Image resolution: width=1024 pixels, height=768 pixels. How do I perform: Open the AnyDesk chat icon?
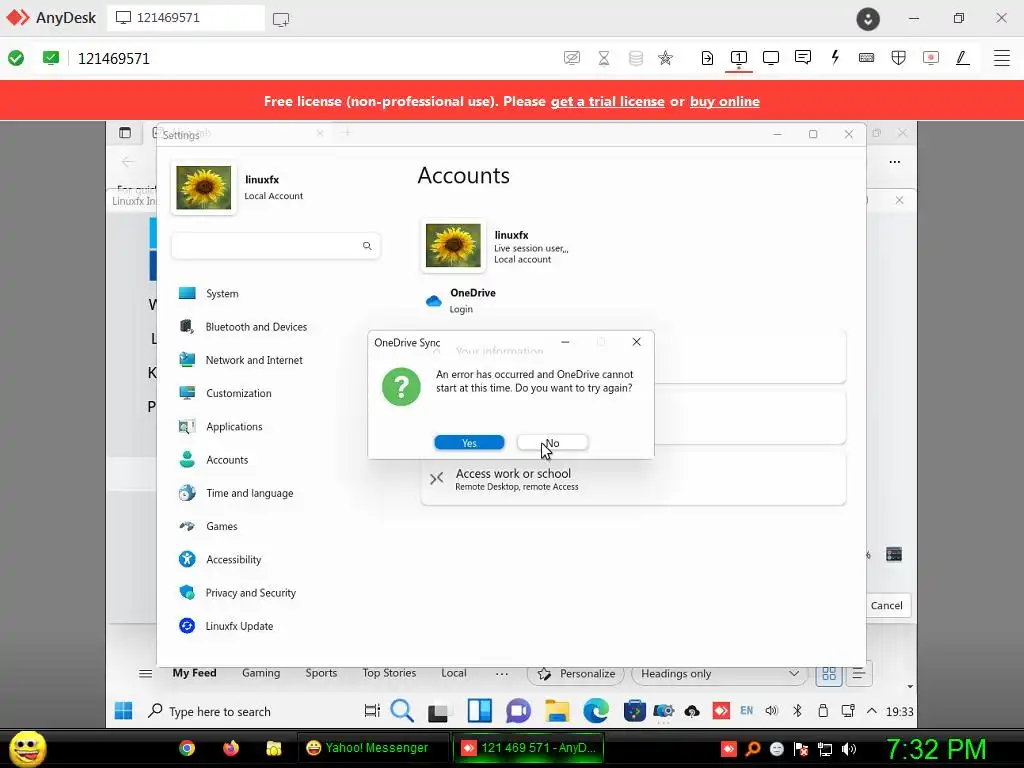coord(803,57)
